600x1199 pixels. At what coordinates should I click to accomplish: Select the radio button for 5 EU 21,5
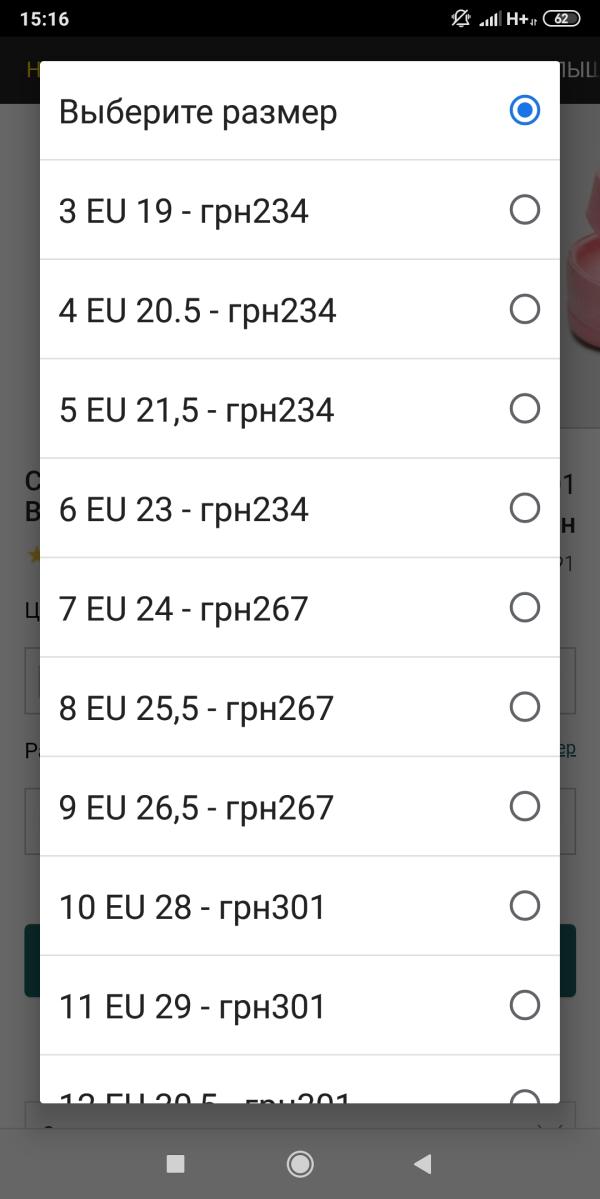click(x=524, y=408)
